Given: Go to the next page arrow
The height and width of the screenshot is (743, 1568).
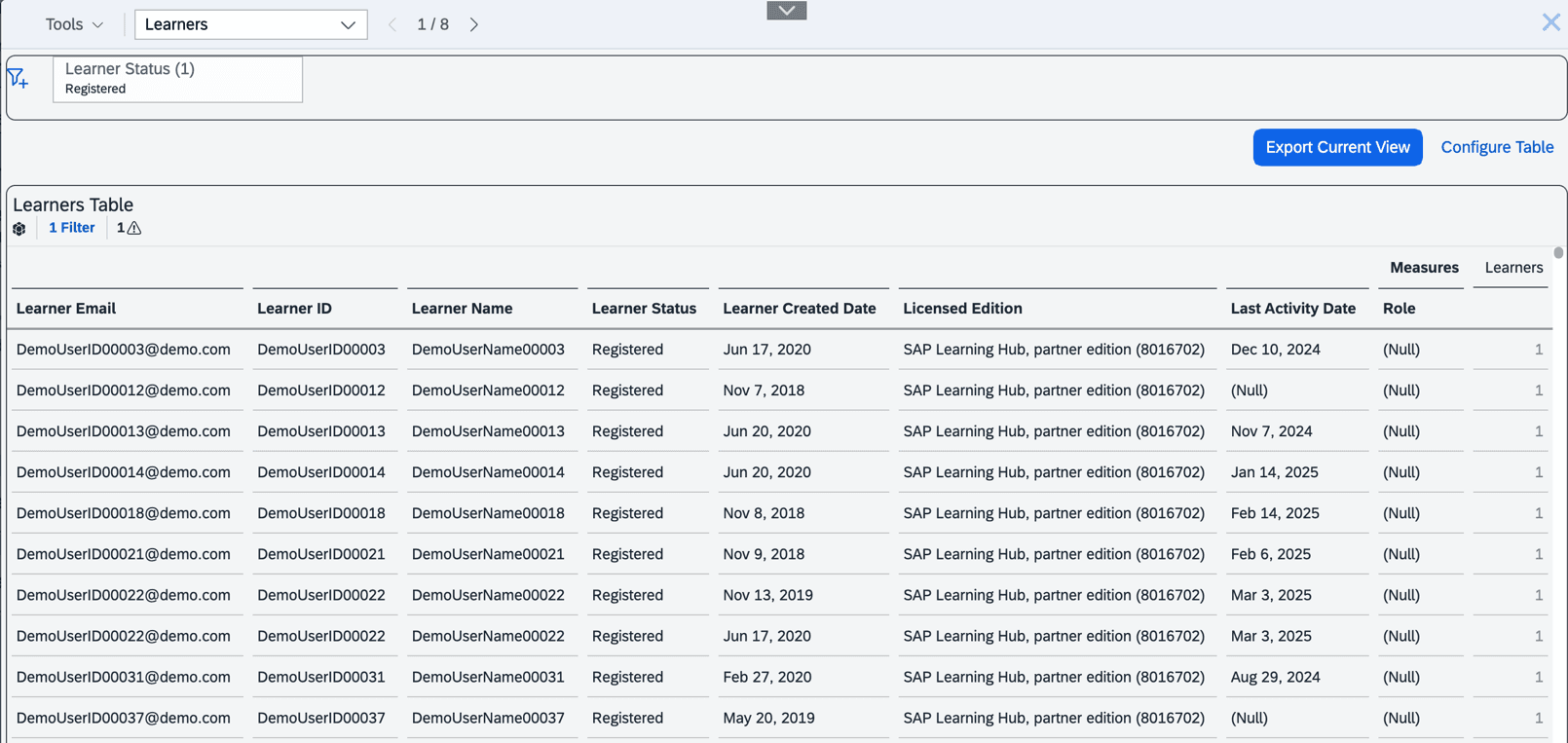Looking at the screenshot, I should coord(474,24).
